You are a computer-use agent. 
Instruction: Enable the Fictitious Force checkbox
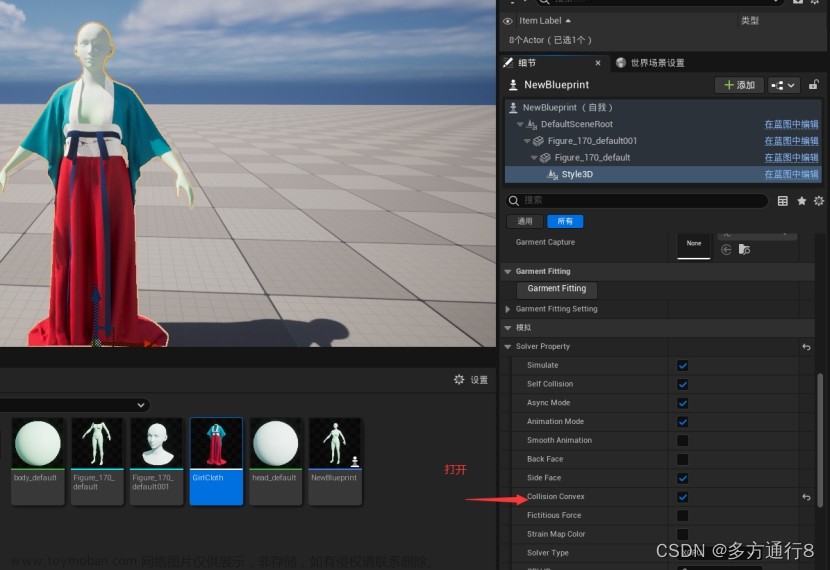[x=683, y=516]
